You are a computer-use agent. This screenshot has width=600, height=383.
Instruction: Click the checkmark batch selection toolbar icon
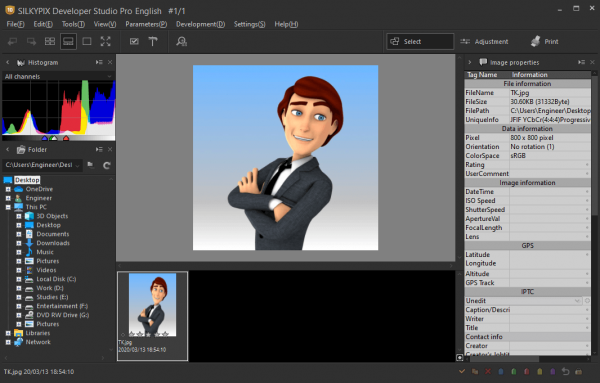coord(134,41)
